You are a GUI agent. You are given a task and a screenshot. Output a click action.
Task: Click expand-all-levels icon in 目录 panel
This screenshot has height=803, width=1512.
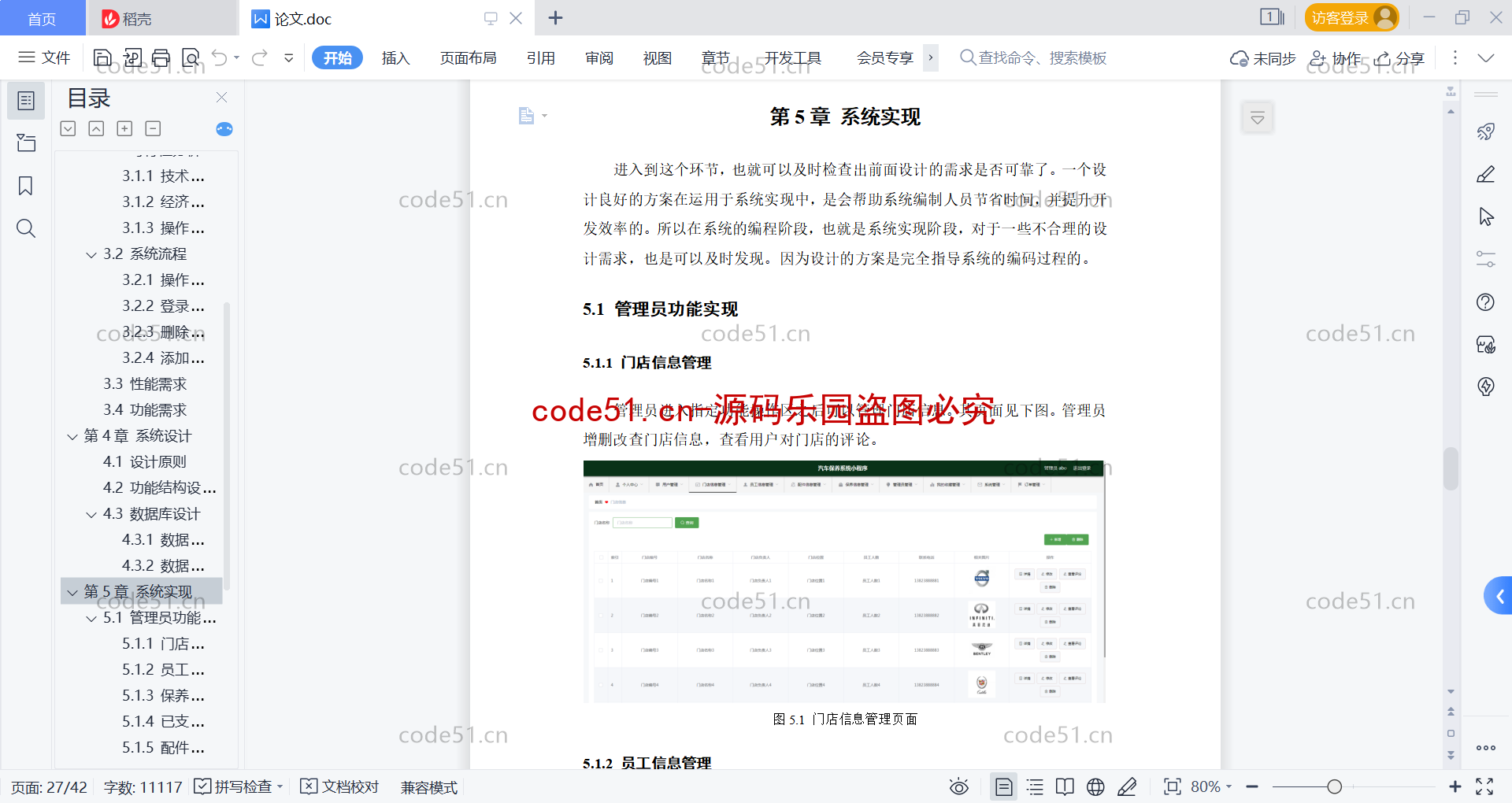tap(69, 128)
